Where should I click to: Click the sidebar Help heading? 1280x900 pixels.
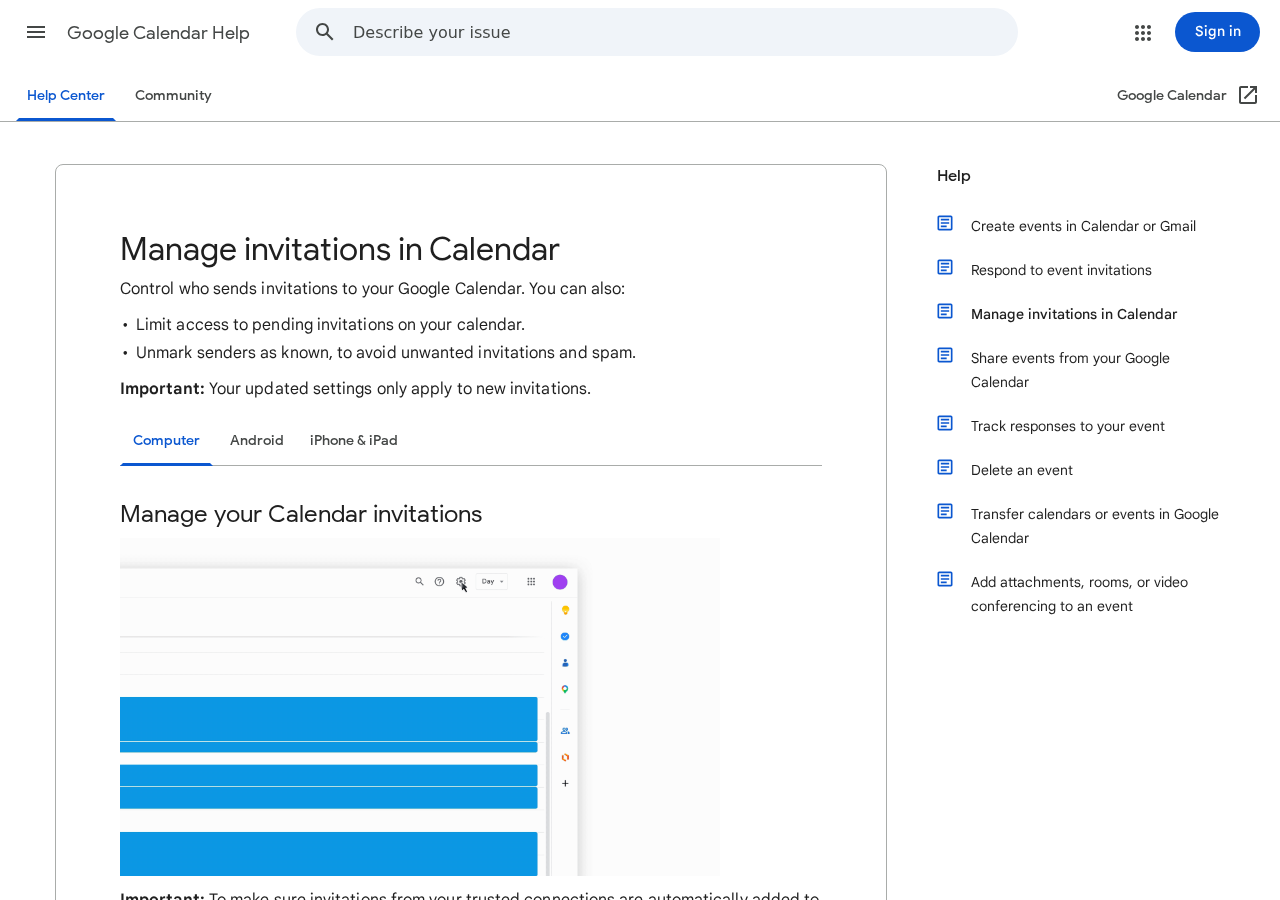(x=954, y=176)
